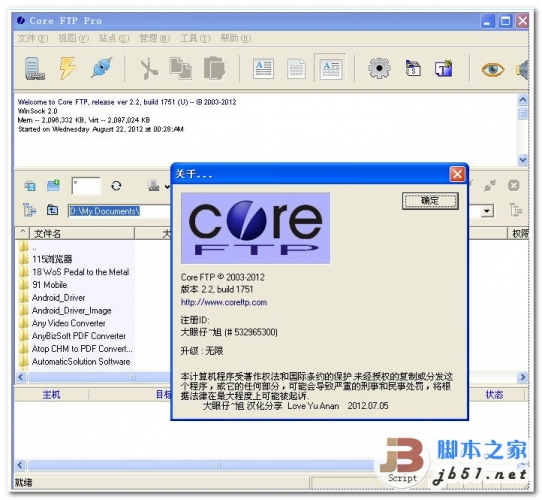Click the 状态 queue column header
The height and width of the screenshot is (500, 542).
coord(494,395)
